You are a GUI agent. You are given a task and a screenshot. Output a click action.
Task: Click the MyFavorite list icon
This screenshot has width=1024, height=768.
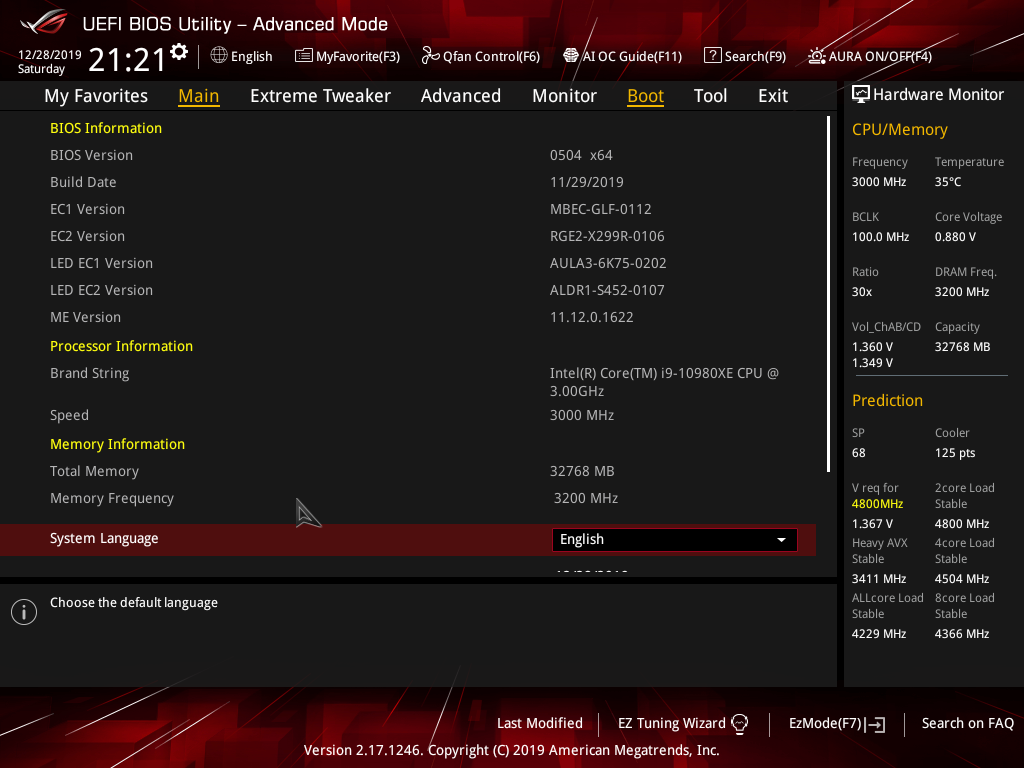(303, 56)
